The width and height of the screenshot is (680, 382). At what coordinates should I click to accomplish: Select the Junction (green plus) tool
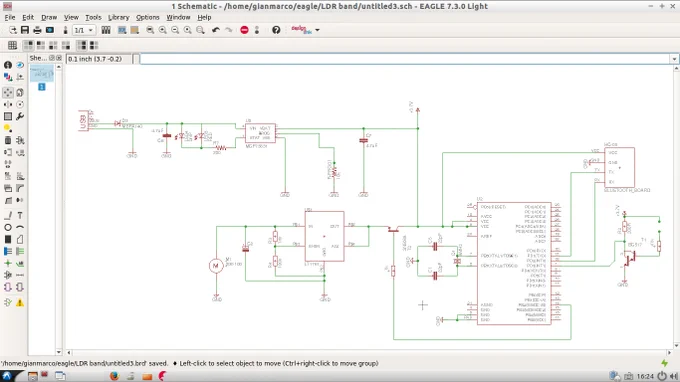[8, 263]
